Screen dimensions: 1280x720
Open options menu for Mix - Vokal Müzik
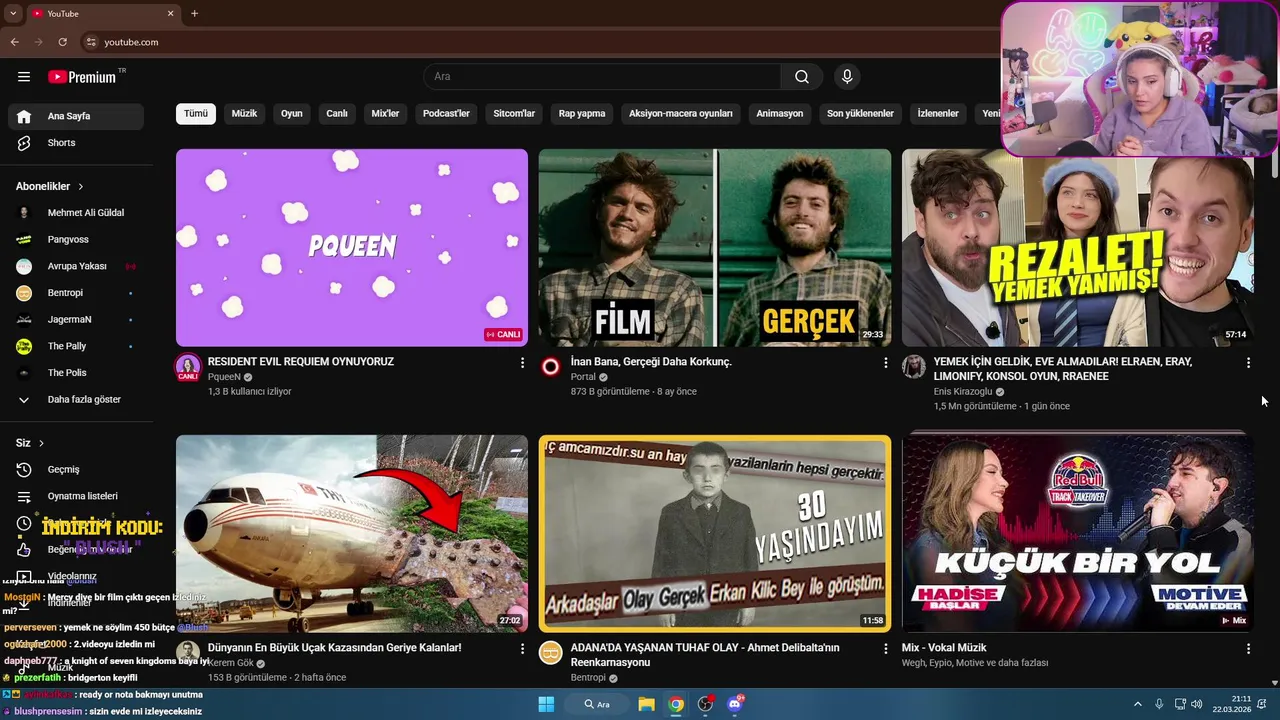point(1248,649)
